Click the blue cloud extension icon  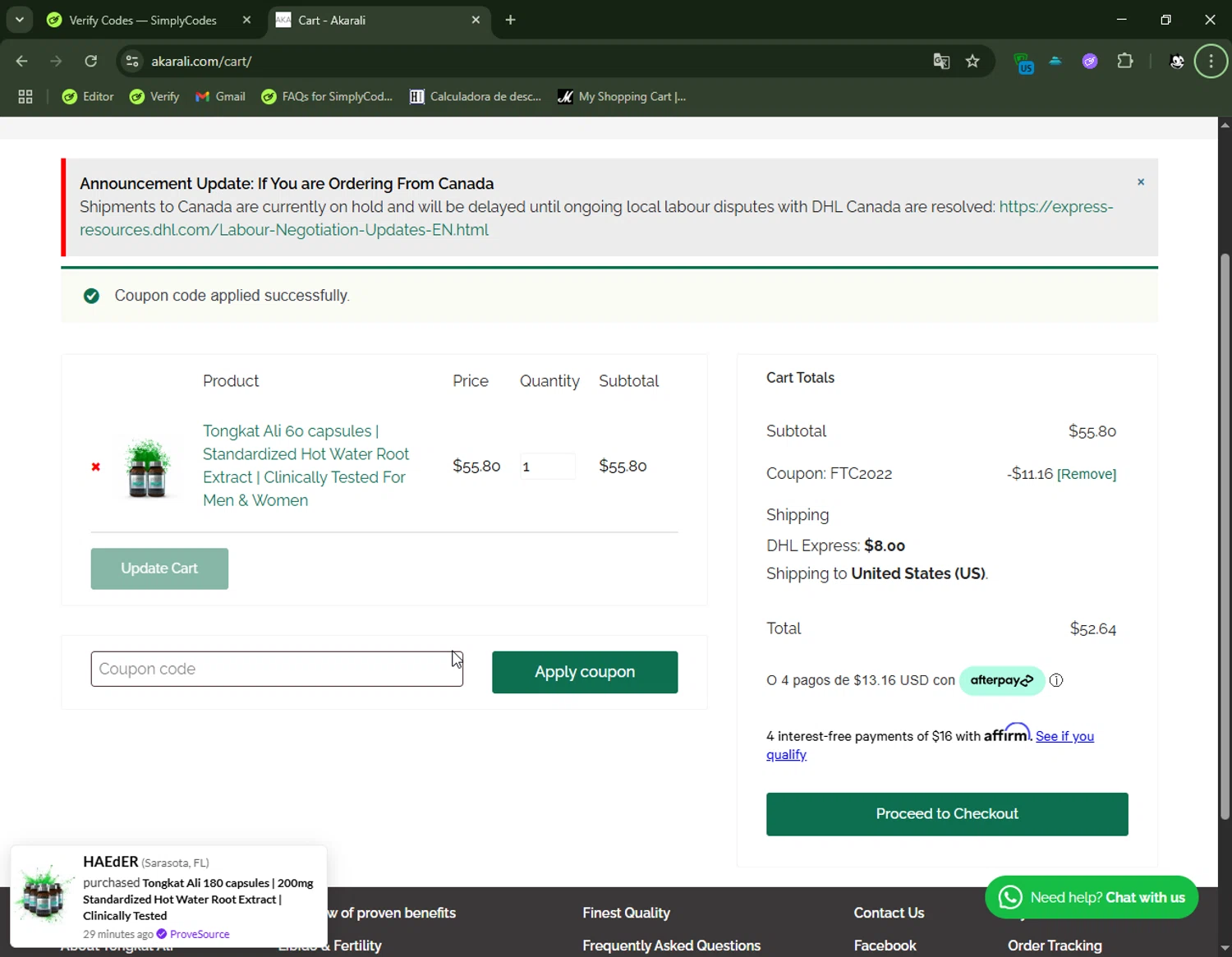(x=1055, y=61)
